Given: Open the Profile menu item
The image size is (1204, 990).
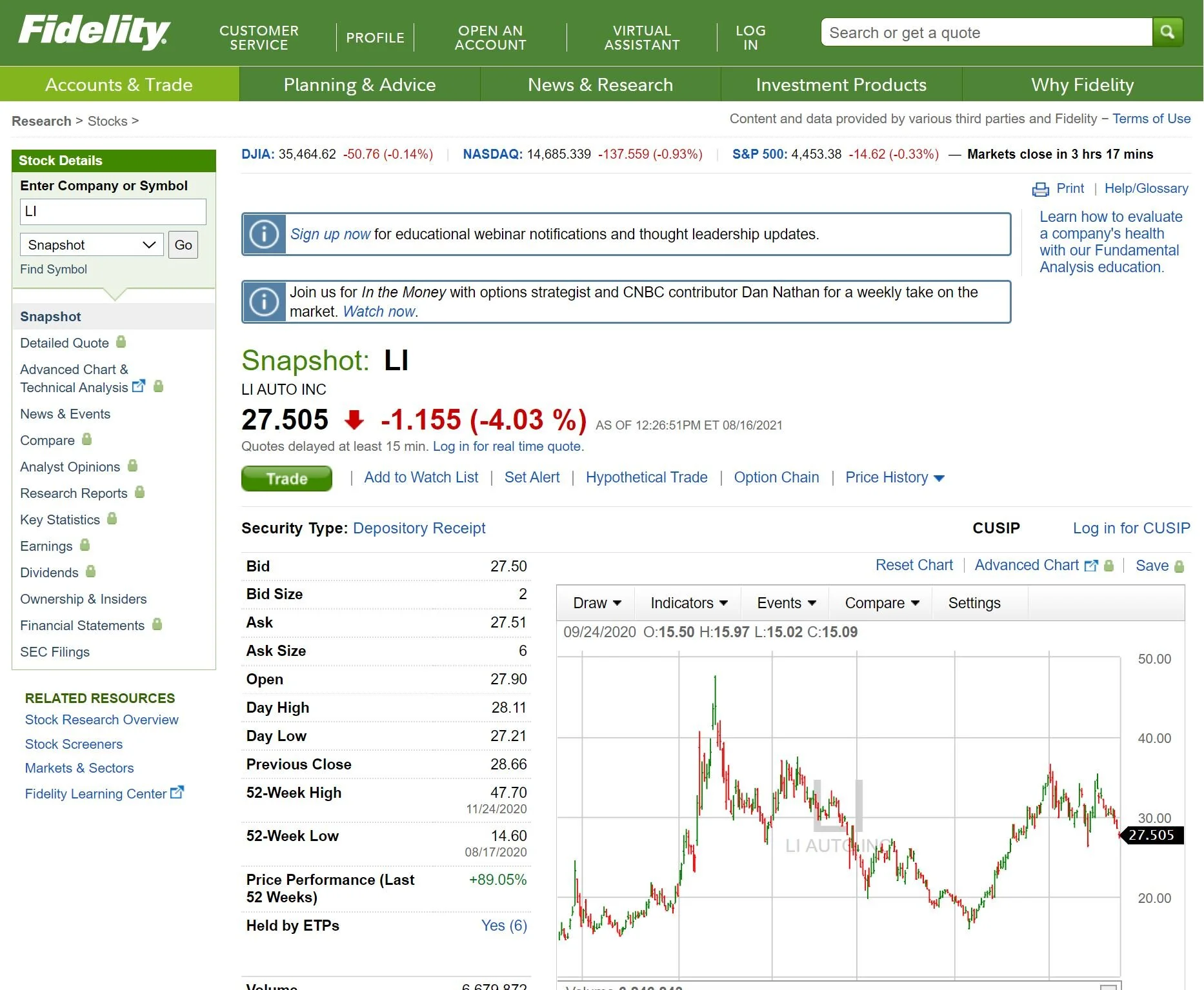Looking at the screenshot, I should pyautogui.click(x=375, y=37).
